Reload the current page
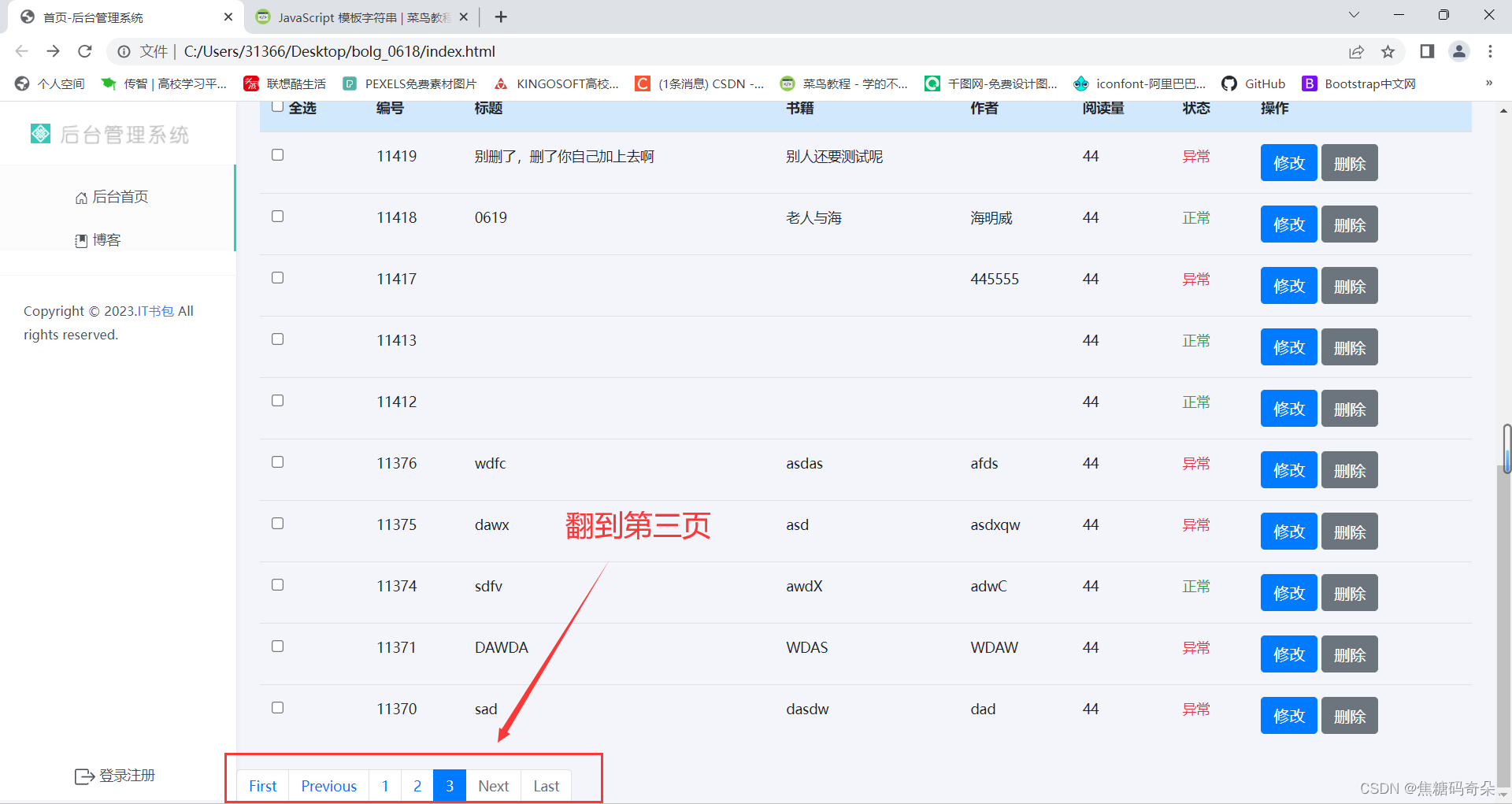Screen dimensions: 1512x804 click(85, 51)
